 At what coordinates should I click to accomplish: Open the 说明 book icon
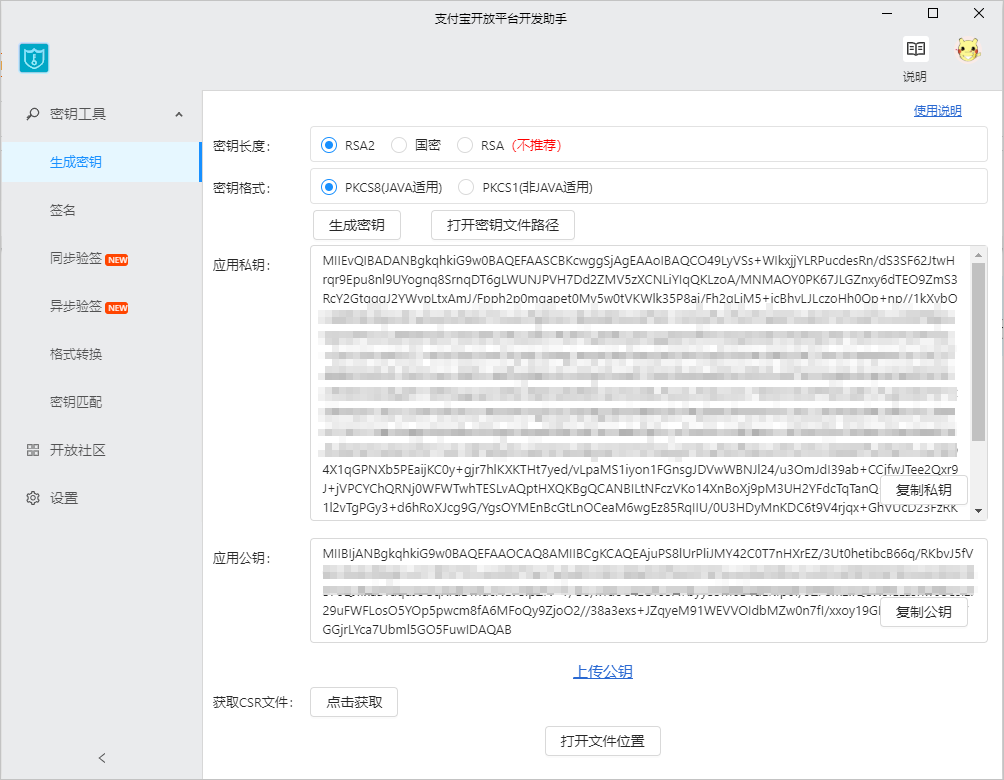[916, 49]
